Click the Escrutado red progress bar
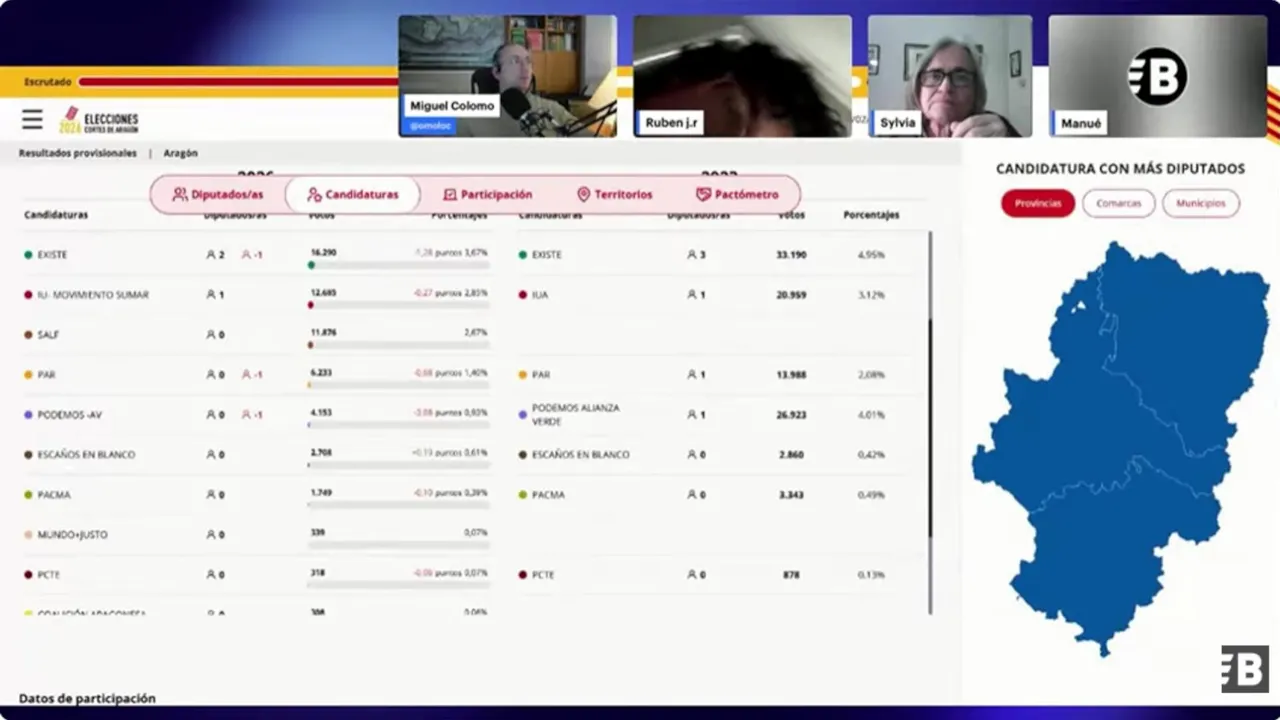Image resolution: width=1280 pixels, height=720 pixels. coord(238,82)
